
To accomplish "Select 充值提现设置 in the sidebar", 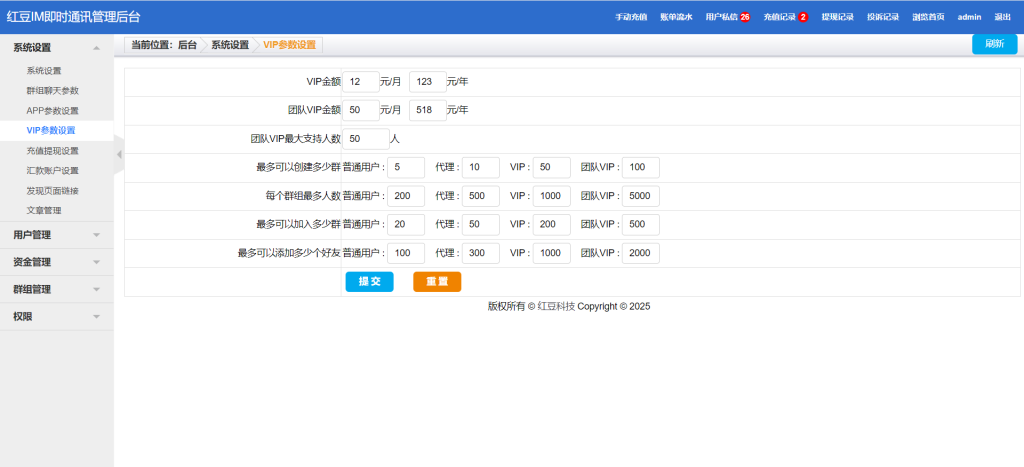I will (52, 150).
